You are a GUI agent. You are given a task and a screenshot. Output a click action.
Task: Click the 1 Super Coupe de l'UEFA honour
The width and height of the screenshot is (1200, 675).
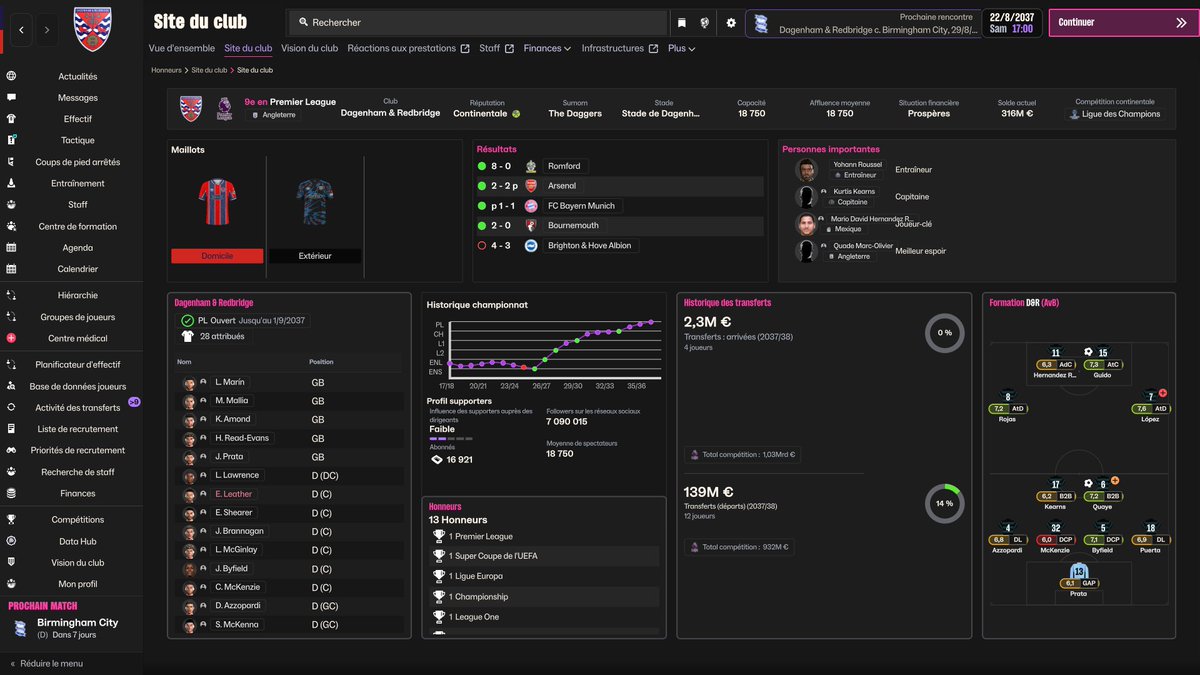[x=545, y=556]
